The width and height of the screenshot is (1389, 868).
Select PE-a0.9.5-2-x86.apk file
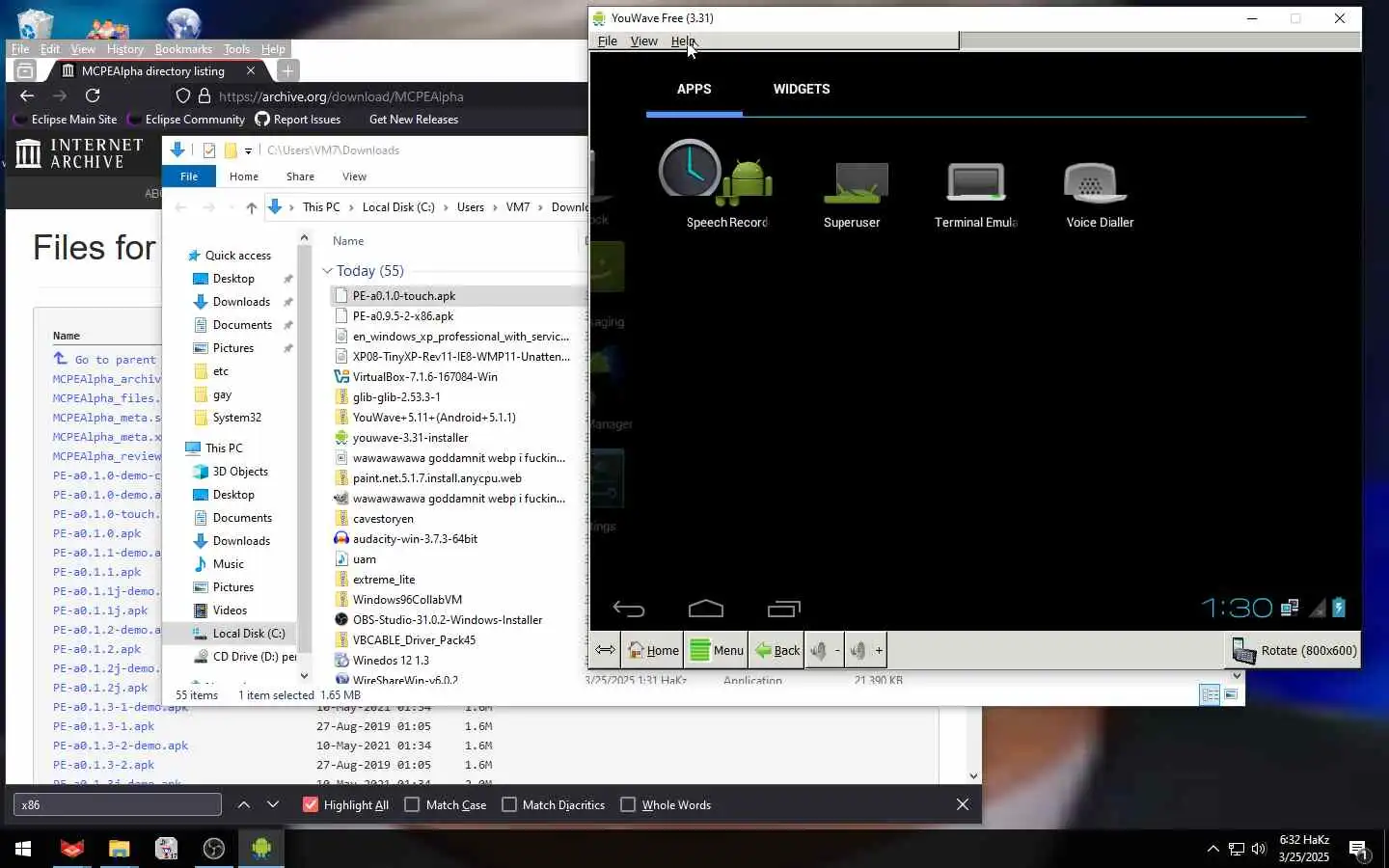pyautogui.click(x=403, y=316)
